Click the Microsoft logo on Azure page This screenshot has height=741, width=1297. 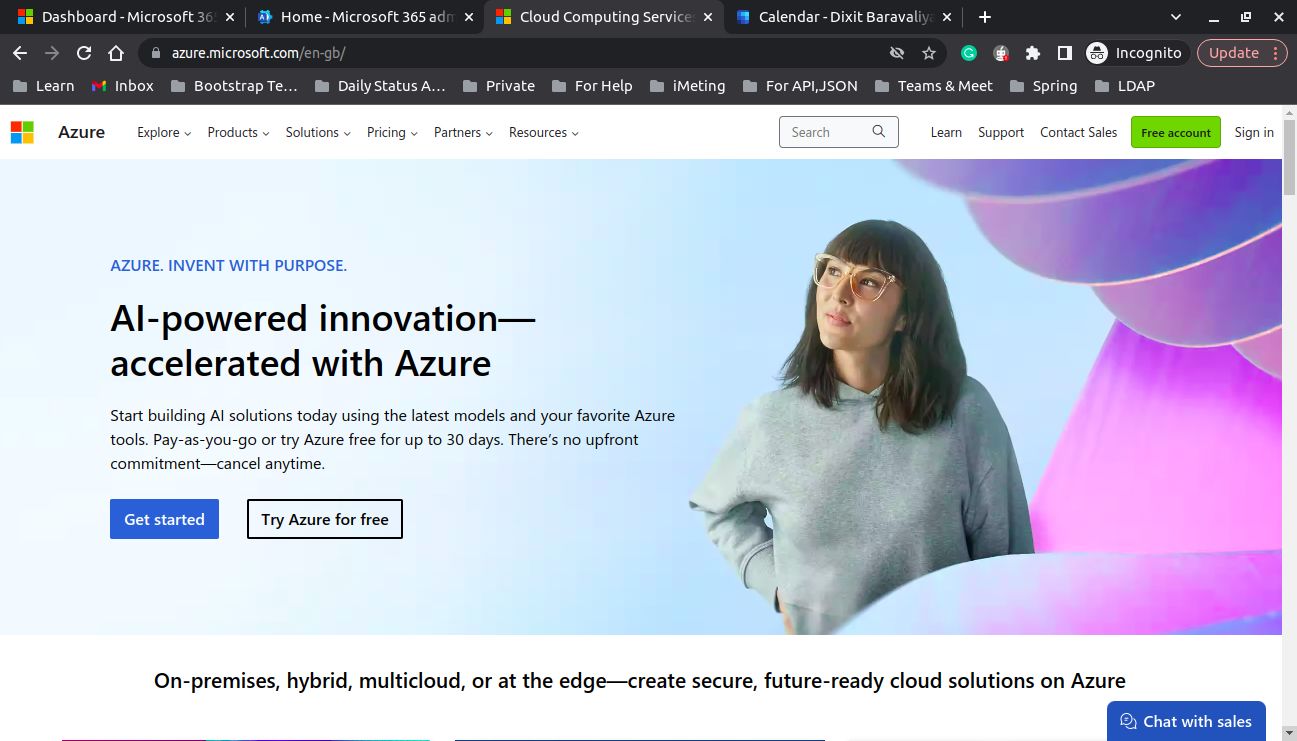click(22, 132)
